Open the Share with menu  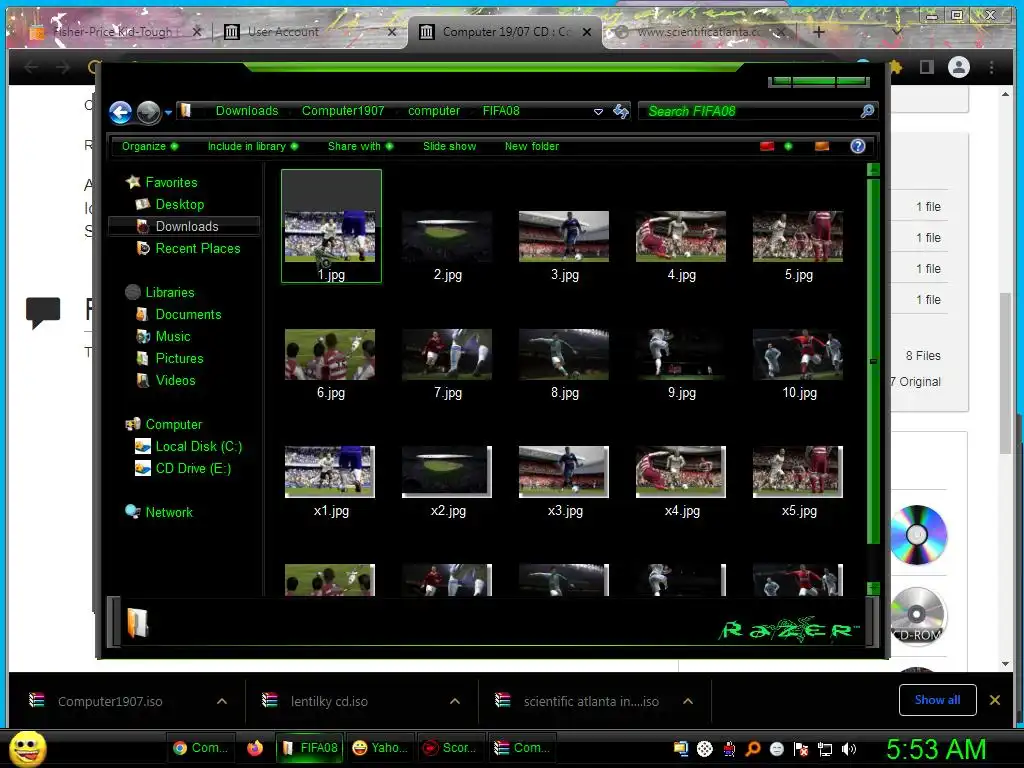point(360,146)
